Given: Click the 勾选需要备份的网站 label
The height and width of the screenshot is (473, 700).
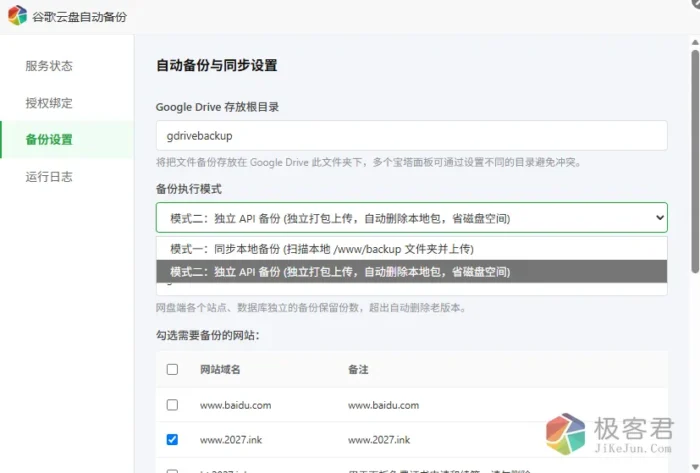Looking at the screenshot, I should [x=208, y=335].
